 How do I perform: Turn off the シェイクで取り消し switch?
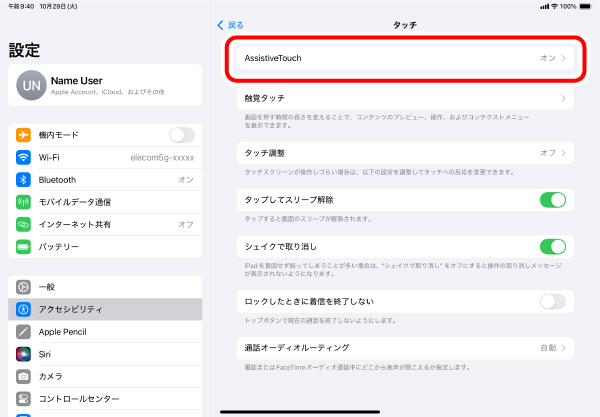pyautogui.click(x=553, y=247)
